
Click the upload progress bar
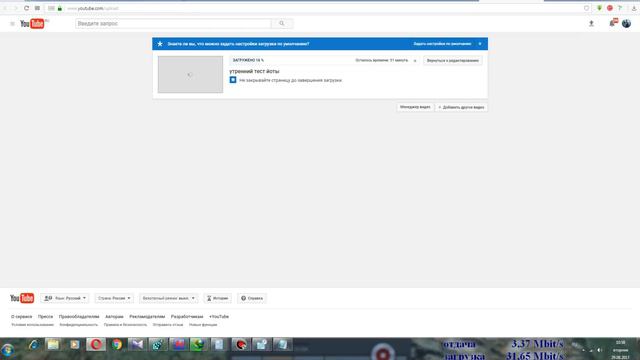point(324,60)
